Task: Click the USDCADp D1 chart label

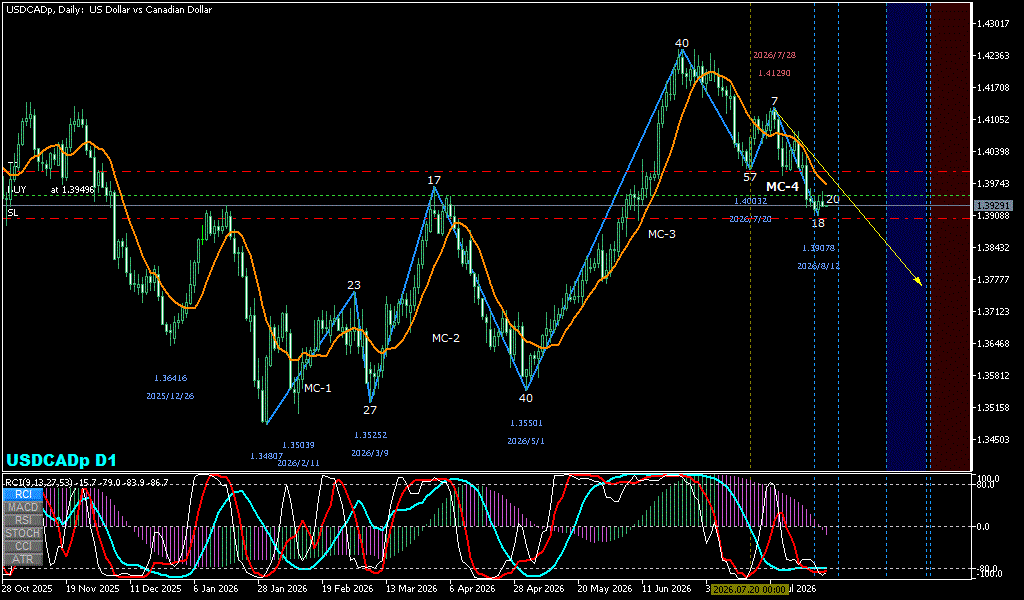Action: tap(61, 460)
